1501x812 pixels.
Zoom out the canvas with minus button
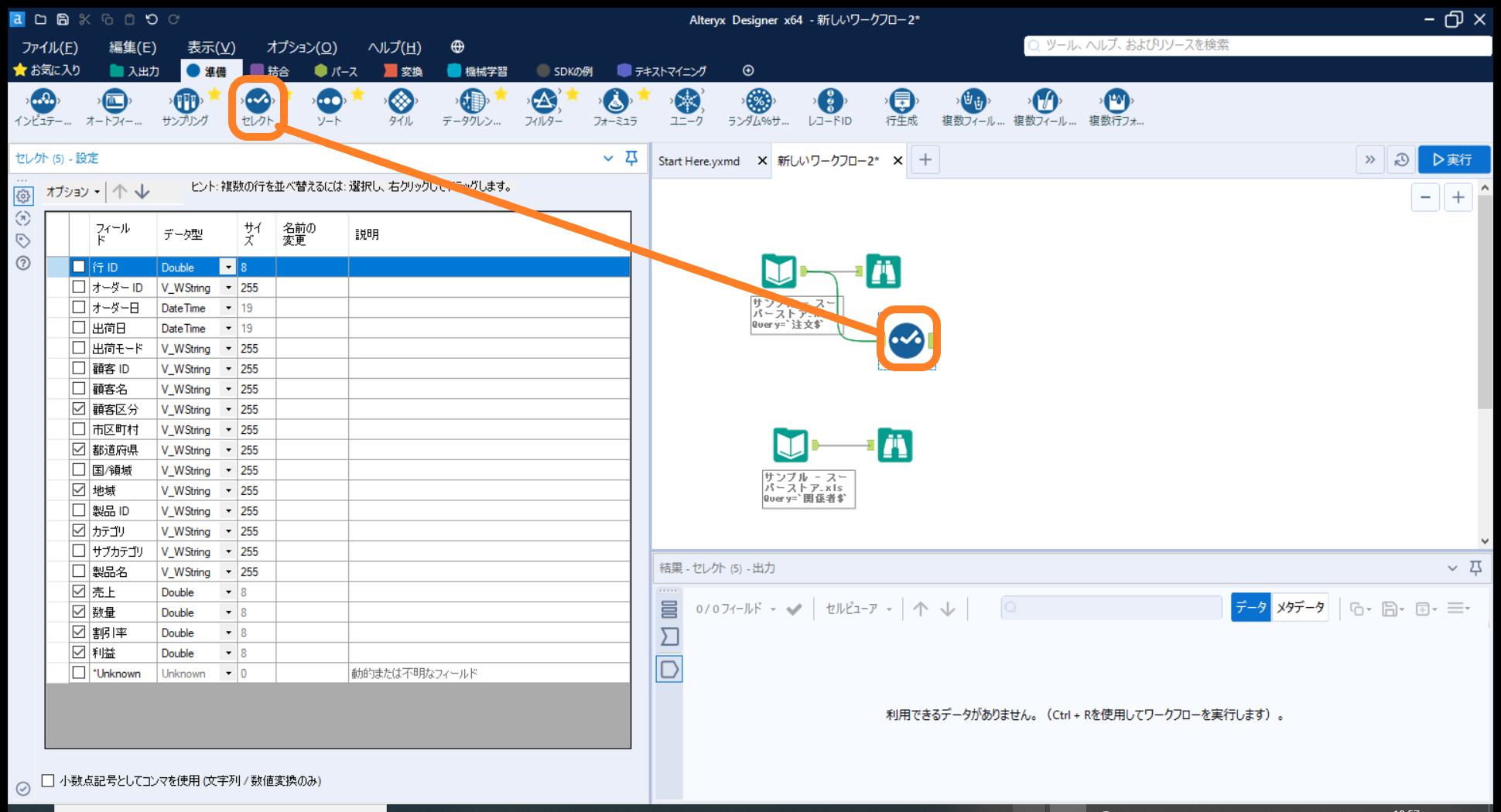click(x=1425, y=197)
